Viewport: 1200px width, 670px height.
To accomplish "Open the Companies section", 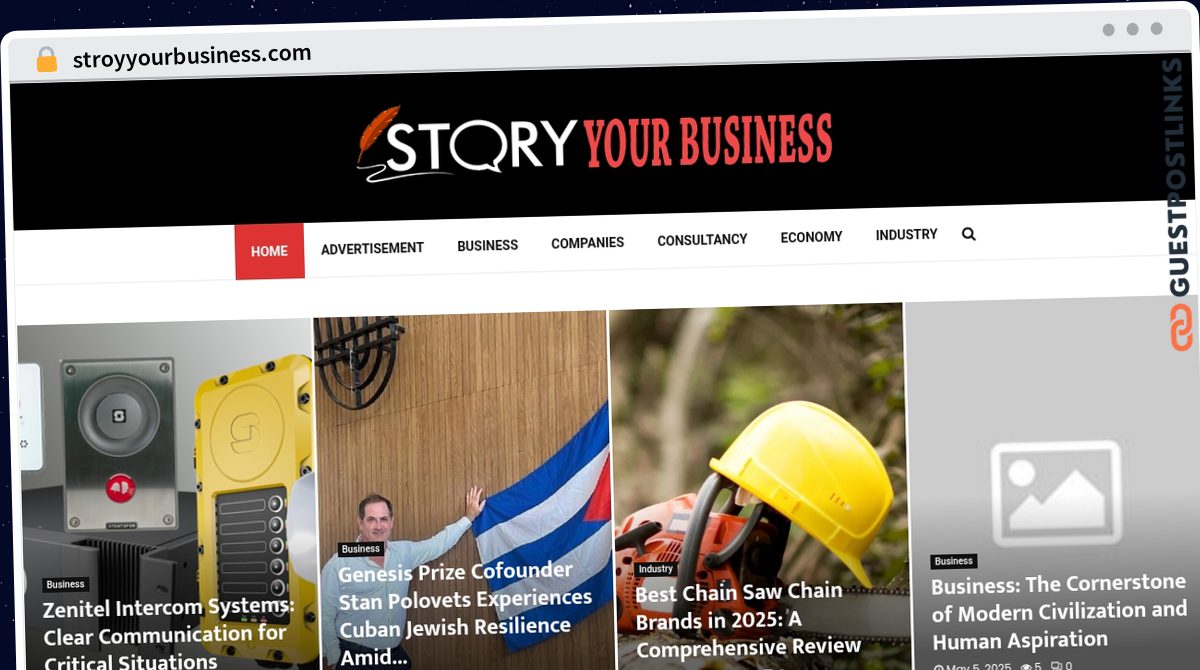I will [x=587, y=242].
